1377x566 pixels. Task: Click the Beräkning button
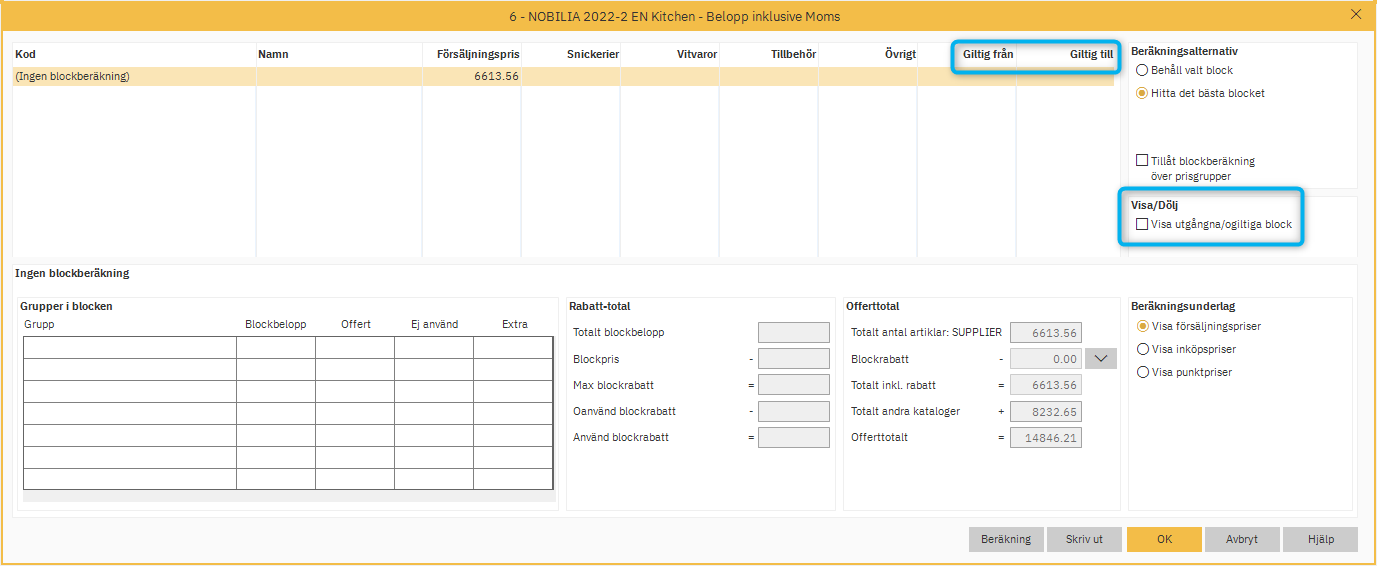click(x=1006, y=539)
